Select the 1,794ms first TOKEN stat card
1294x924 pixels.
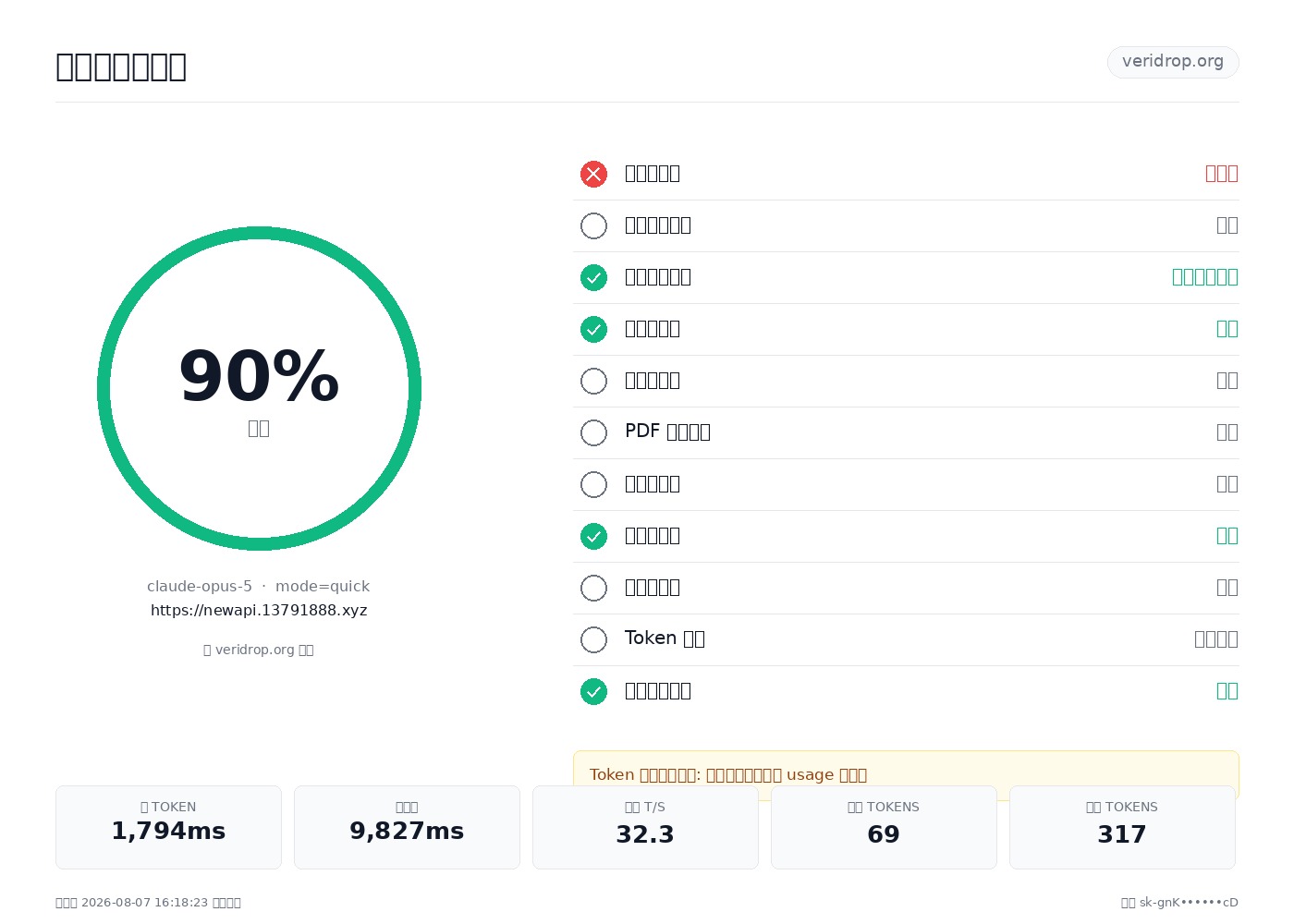tap(168, 827)
